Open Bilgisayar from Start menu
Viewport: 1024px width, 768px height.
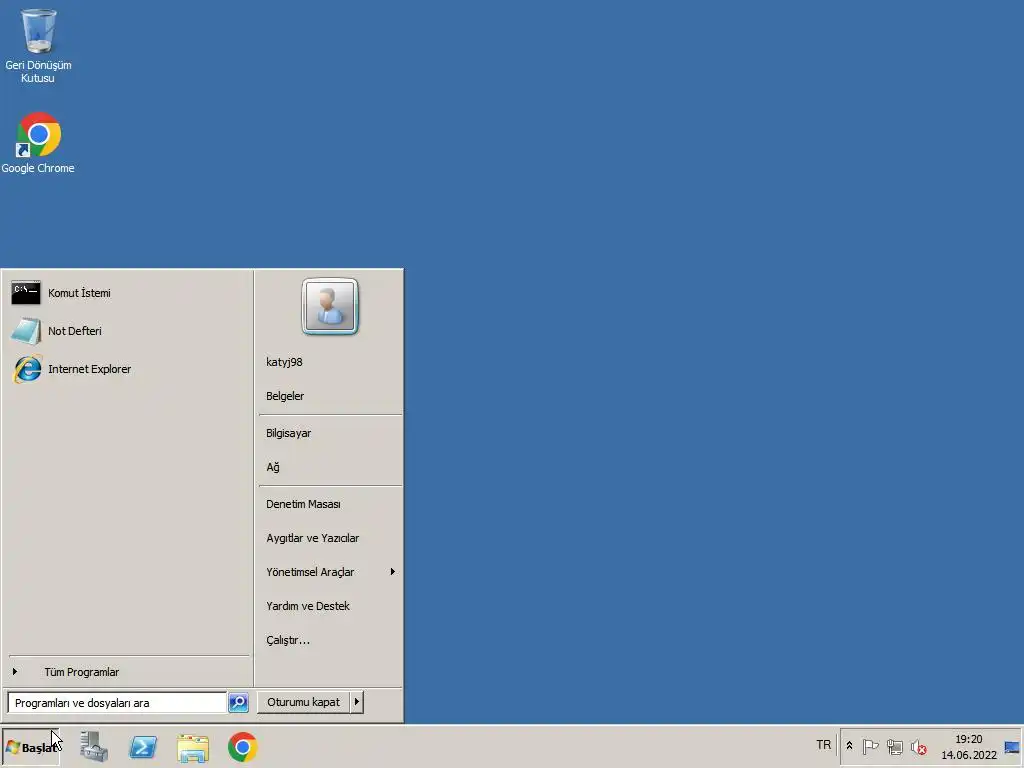[330, 433]
